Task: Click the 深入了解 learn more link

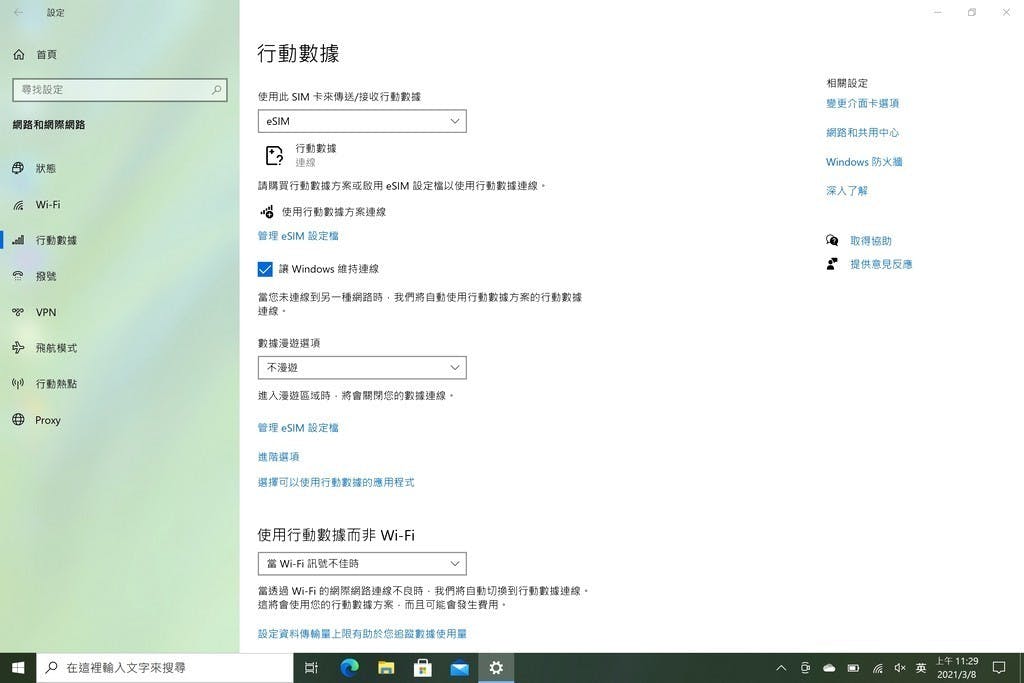Action: click(x=846, y=191)
